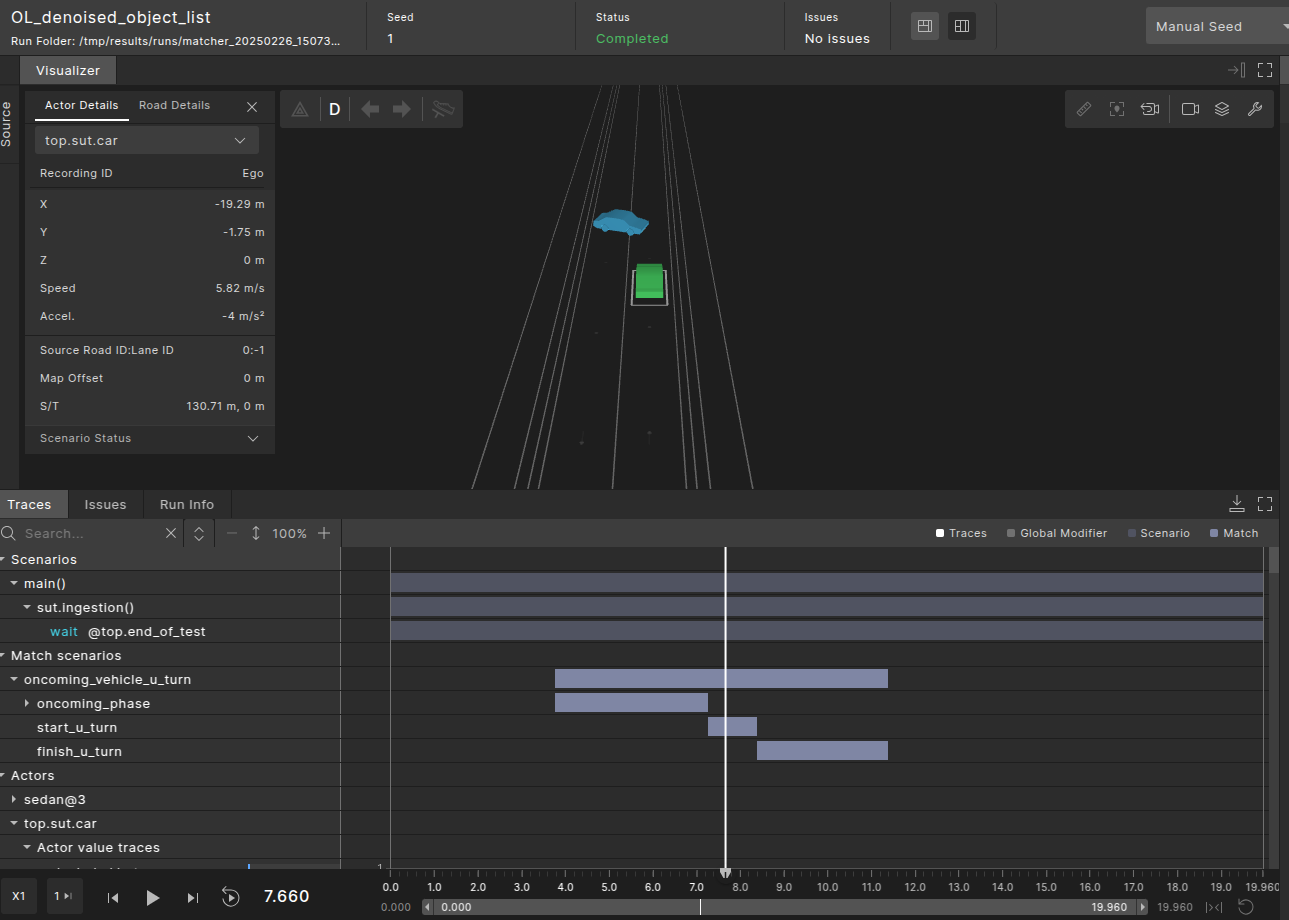Viewport: 1289px width, 920px height.
Task: Switch to the Road Details tab
Action: 174,105
